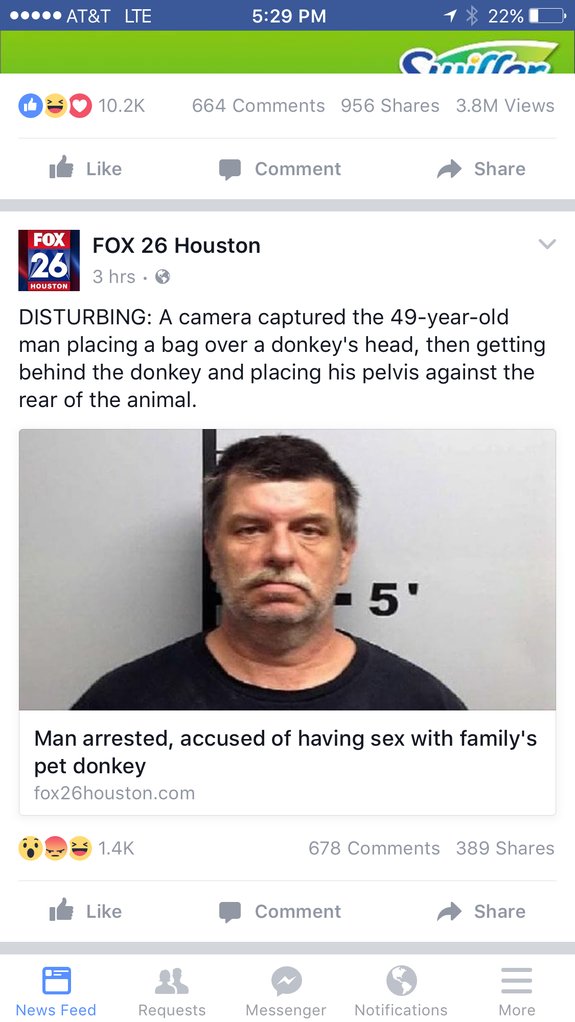Expand the post options chevron
The width and height of the screenshot is (575, 1022).
548,244
